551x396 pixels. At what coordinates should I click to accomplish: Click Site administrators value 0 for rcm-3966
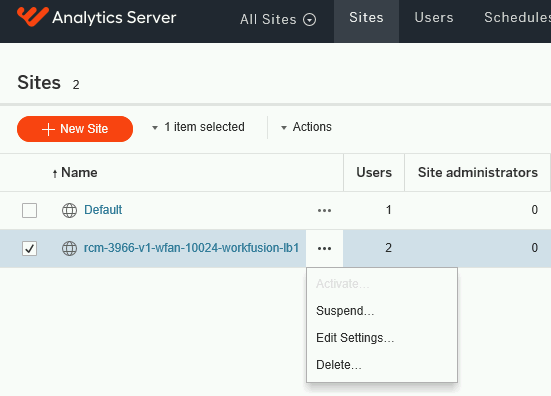pos(534,248)
